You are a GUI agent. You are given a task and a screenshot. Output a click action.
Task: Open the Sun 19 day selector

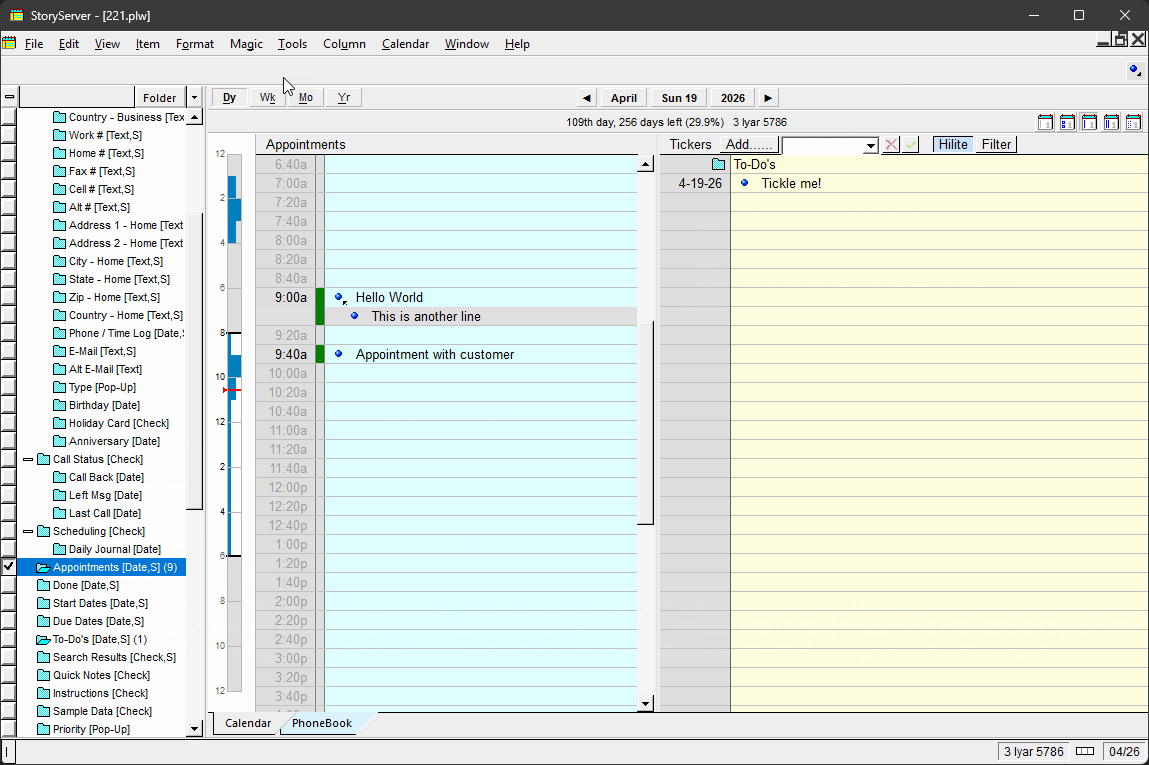click(679, 97)
